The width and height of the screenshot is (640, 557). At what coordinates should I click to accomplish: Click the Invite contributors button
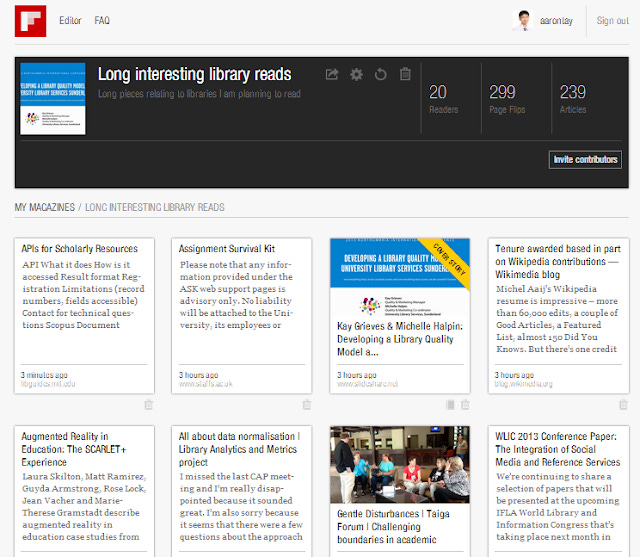tap(585, 160)
